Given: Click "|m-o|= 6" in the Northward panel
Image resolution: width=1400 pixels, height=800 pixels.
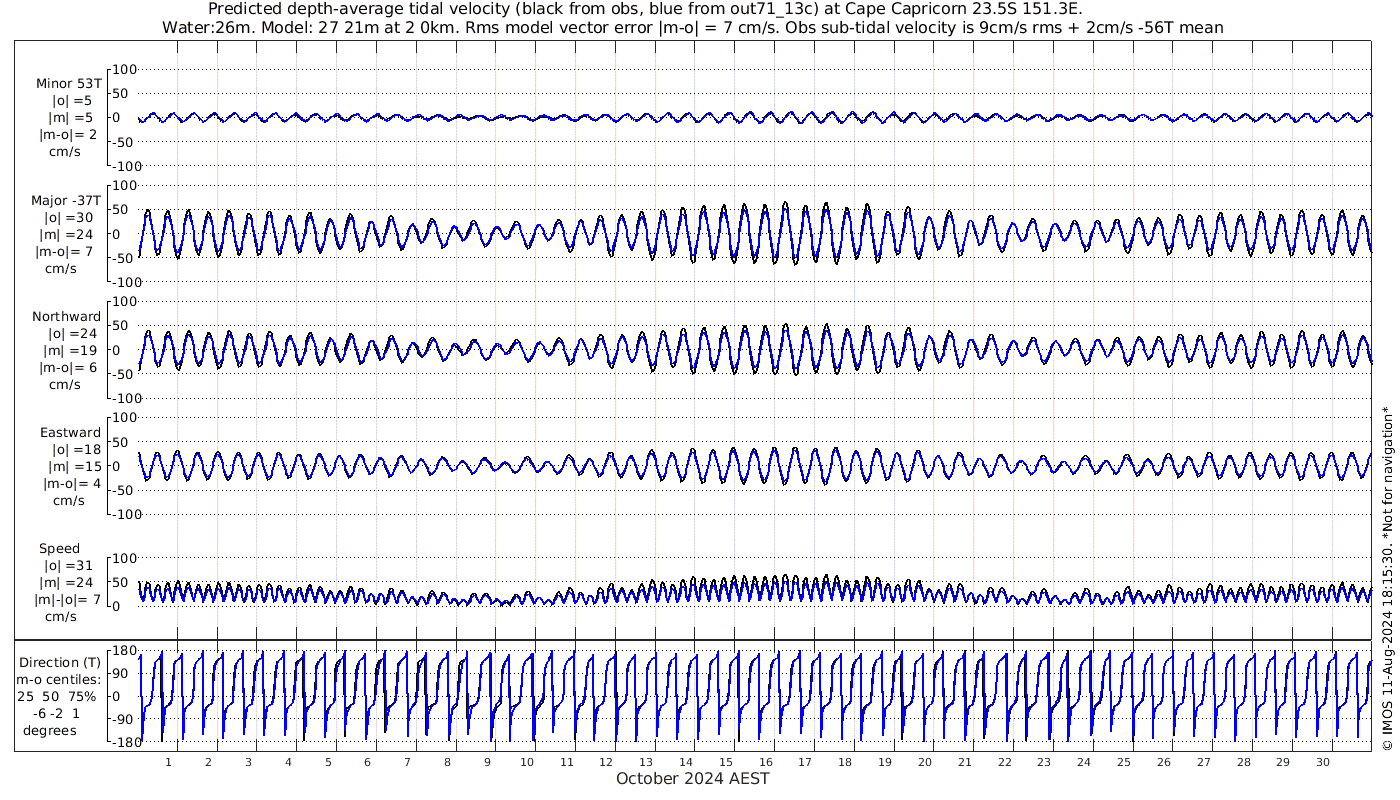Looking at the screenshot, I should (x=68, y=368).
